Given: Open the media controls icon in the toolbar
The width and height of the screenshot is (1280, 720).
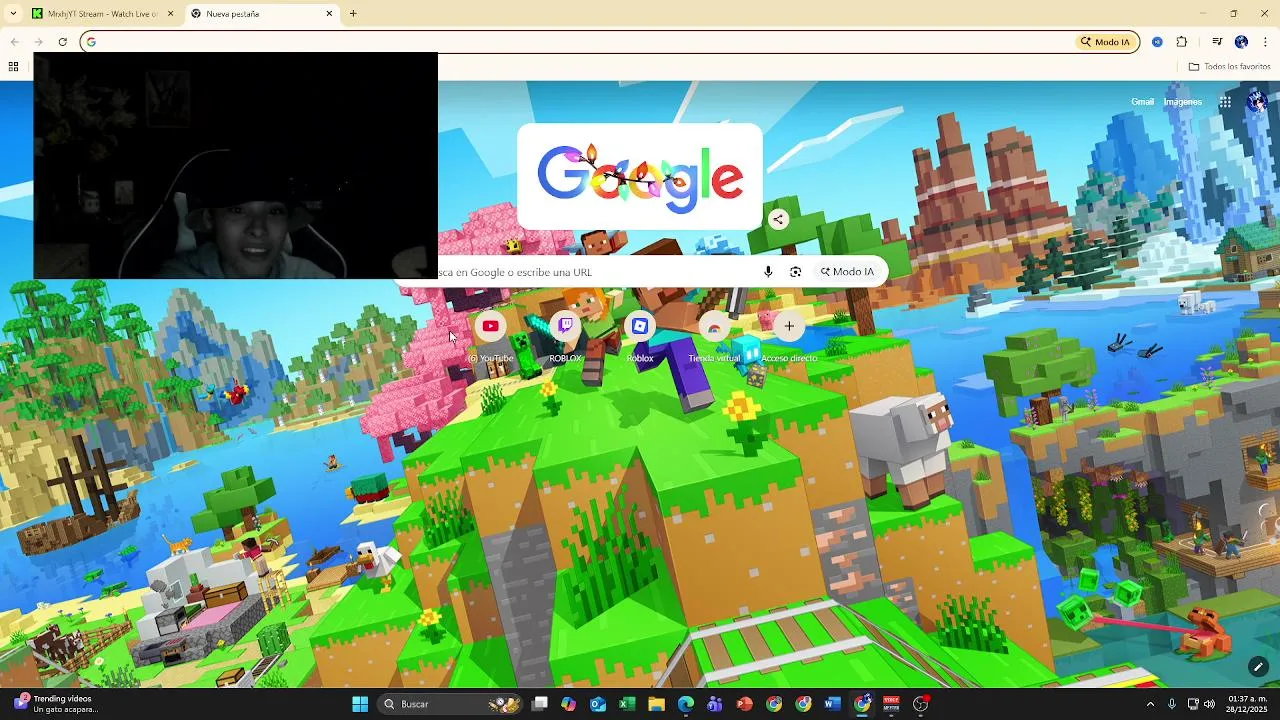Looking at the screenshot, I should tap(1217, 42).
